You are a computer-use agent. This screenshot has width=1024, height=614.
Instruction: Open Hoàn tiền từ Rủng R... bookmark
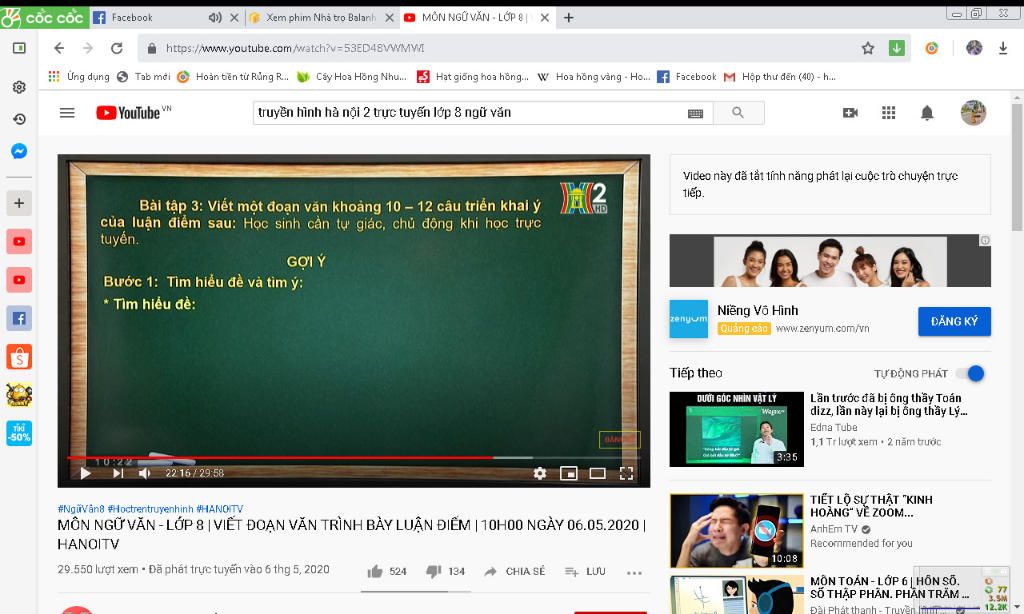click(233, 76)
